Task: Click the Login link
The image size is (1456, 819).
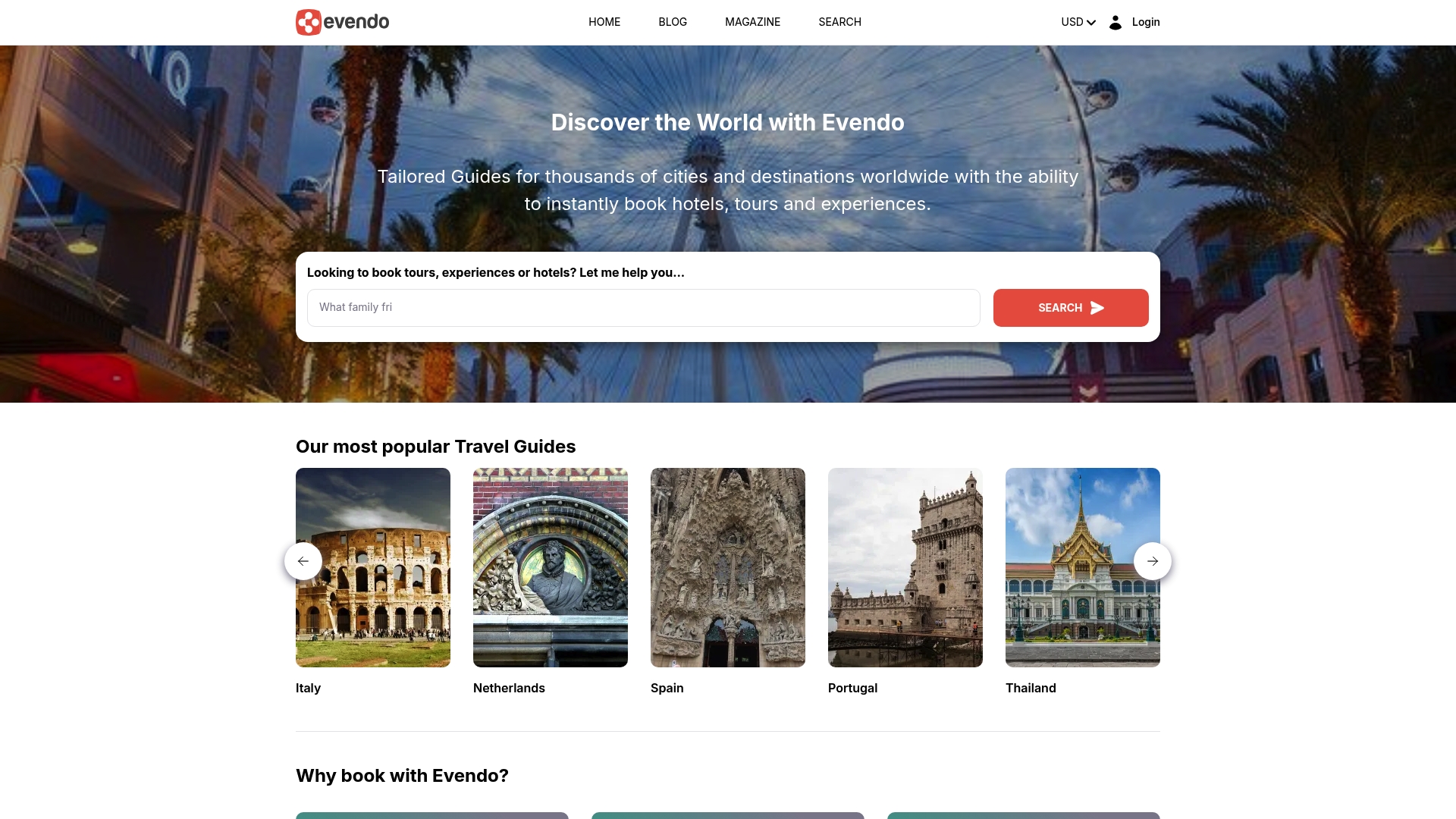Action: 1145,22
